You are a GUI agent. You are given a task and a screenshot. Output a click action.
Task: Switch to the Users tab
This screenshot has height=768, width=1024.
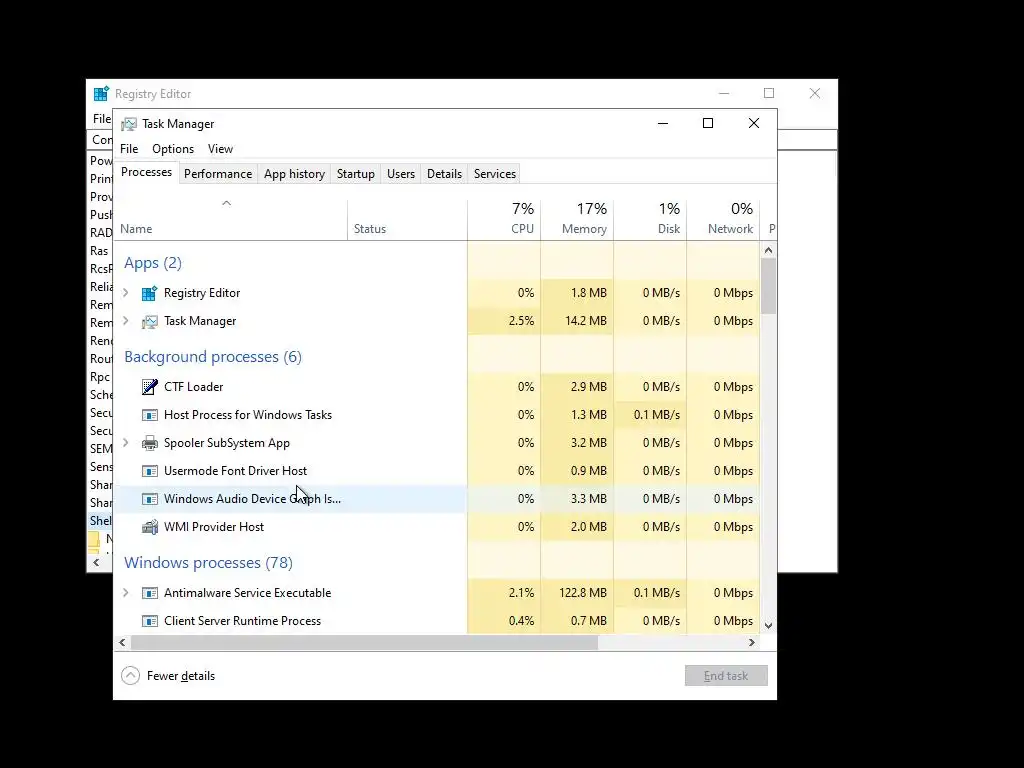point(400,174)
